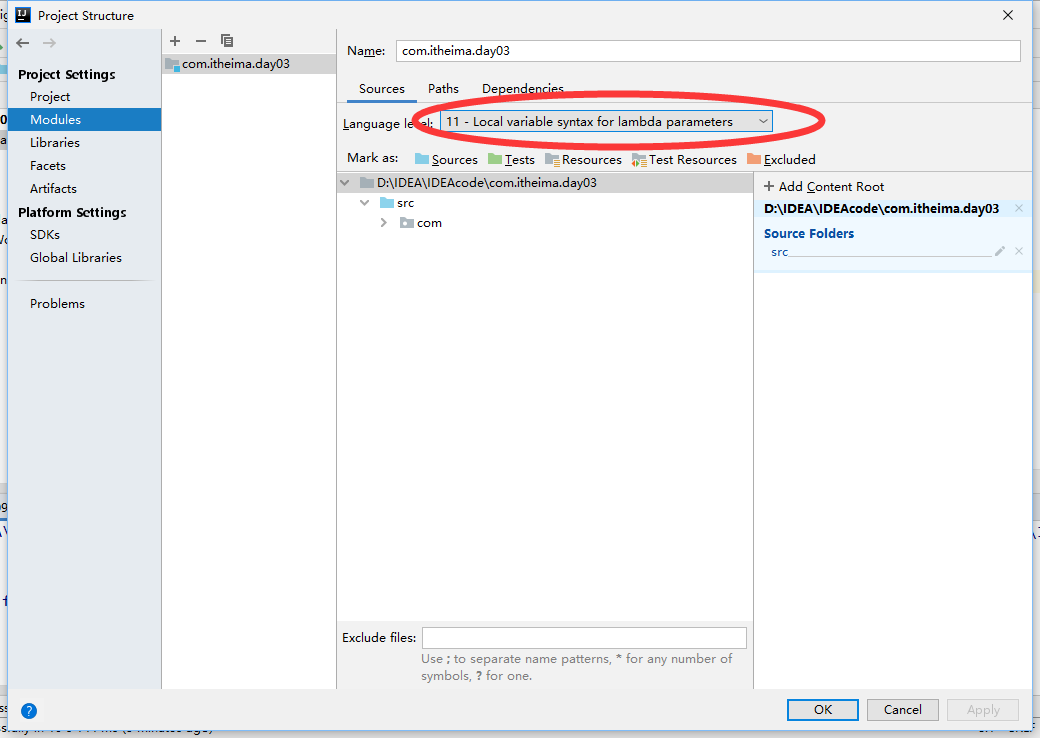The height and width of the screenshot is (738, 1040).
Task: Collapse the src folder node
Action: pos(365,203)
